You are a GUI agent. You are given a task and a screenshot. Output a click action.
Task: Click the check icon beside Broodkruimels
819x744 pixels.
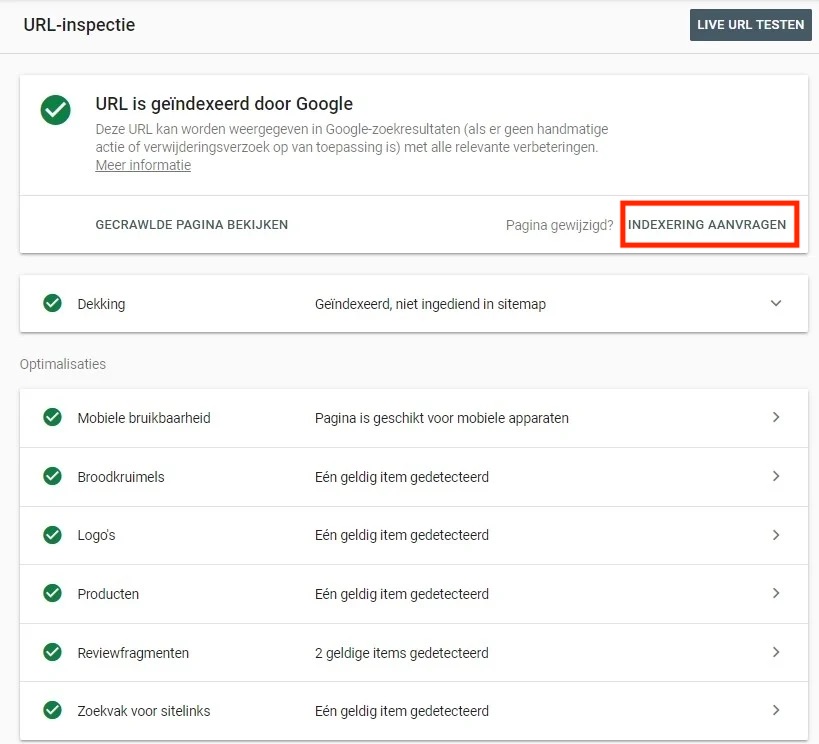coord(52,476)
